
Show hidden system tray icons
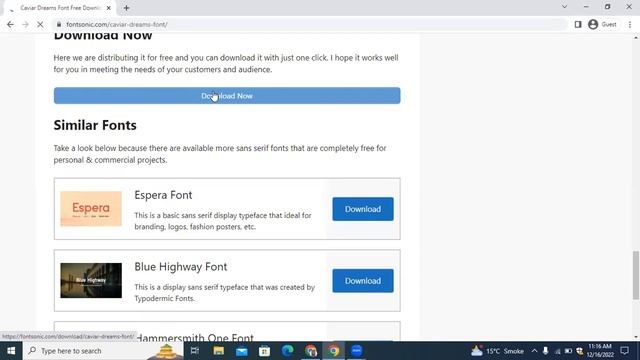pyautogui.click(x=534, y=351)
